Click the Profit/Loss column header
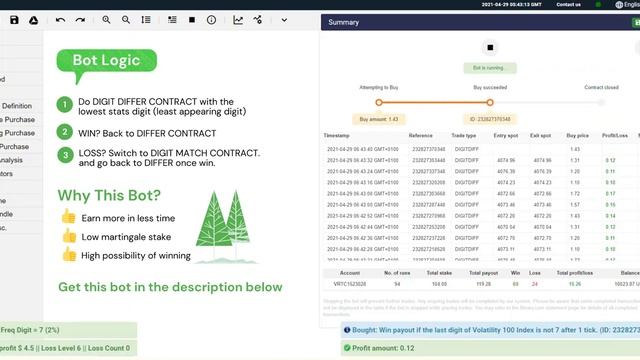Image resolution: width=640 pixels, height=360 pixels. 615,135
